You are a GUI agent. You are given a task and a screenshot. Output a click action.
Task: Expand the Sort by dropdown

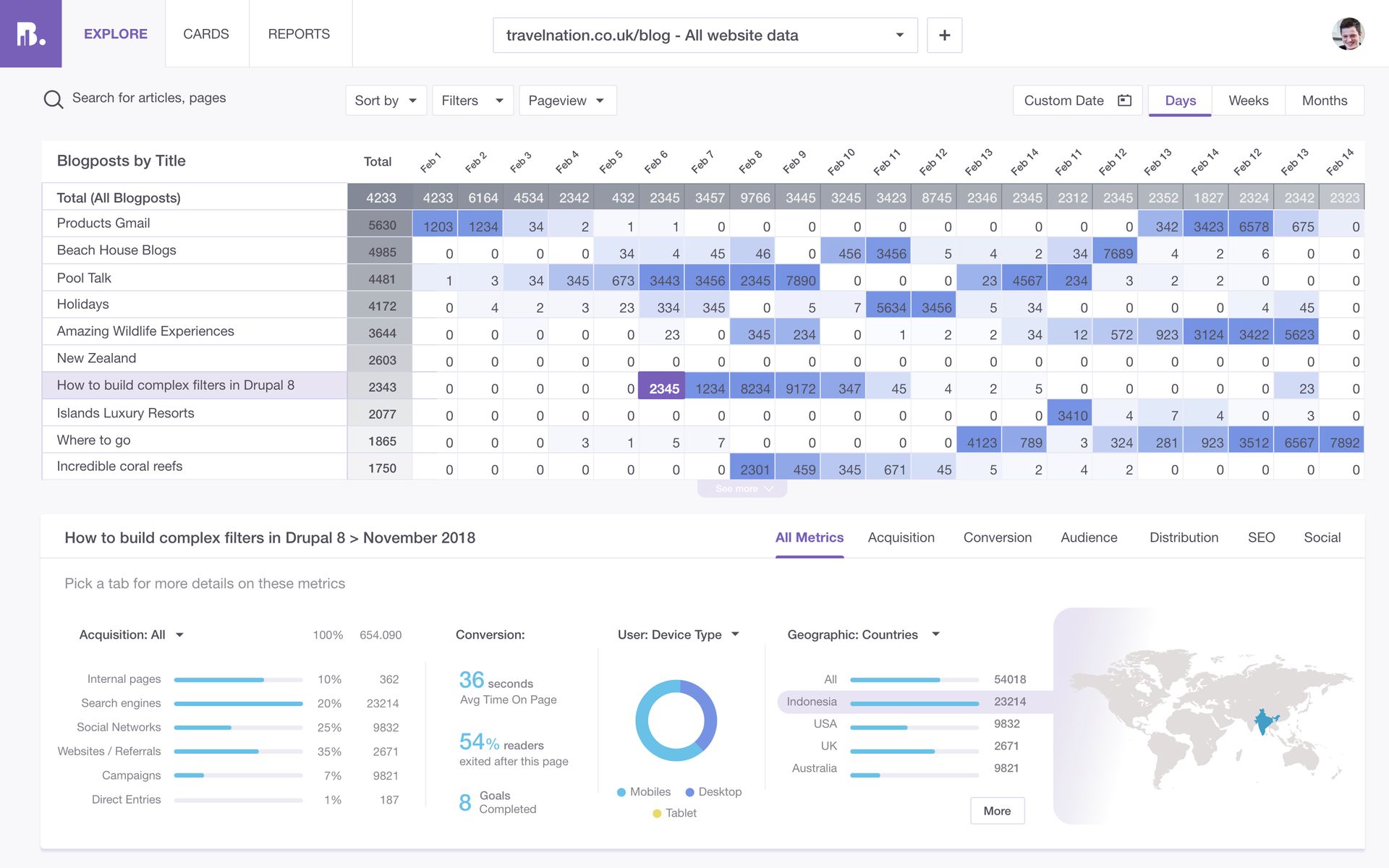tap(386, 99)
